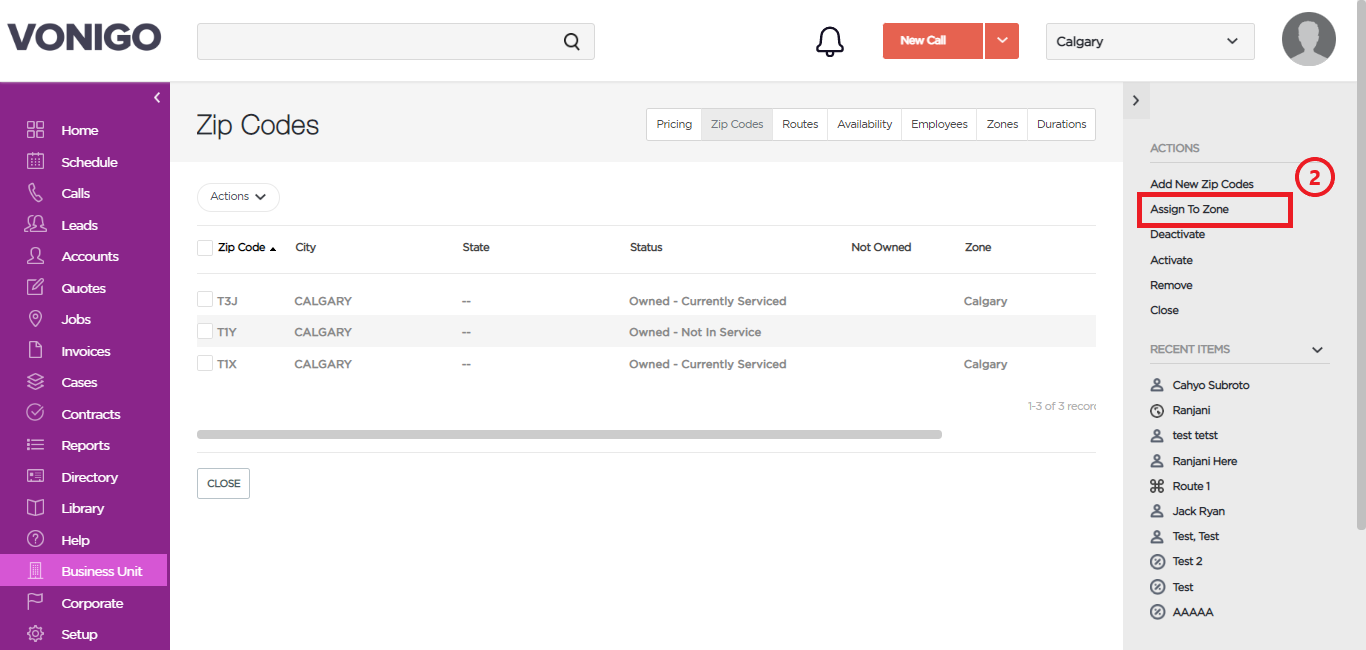
Task: Open the user profile avatar
Action: [1309, 39]
